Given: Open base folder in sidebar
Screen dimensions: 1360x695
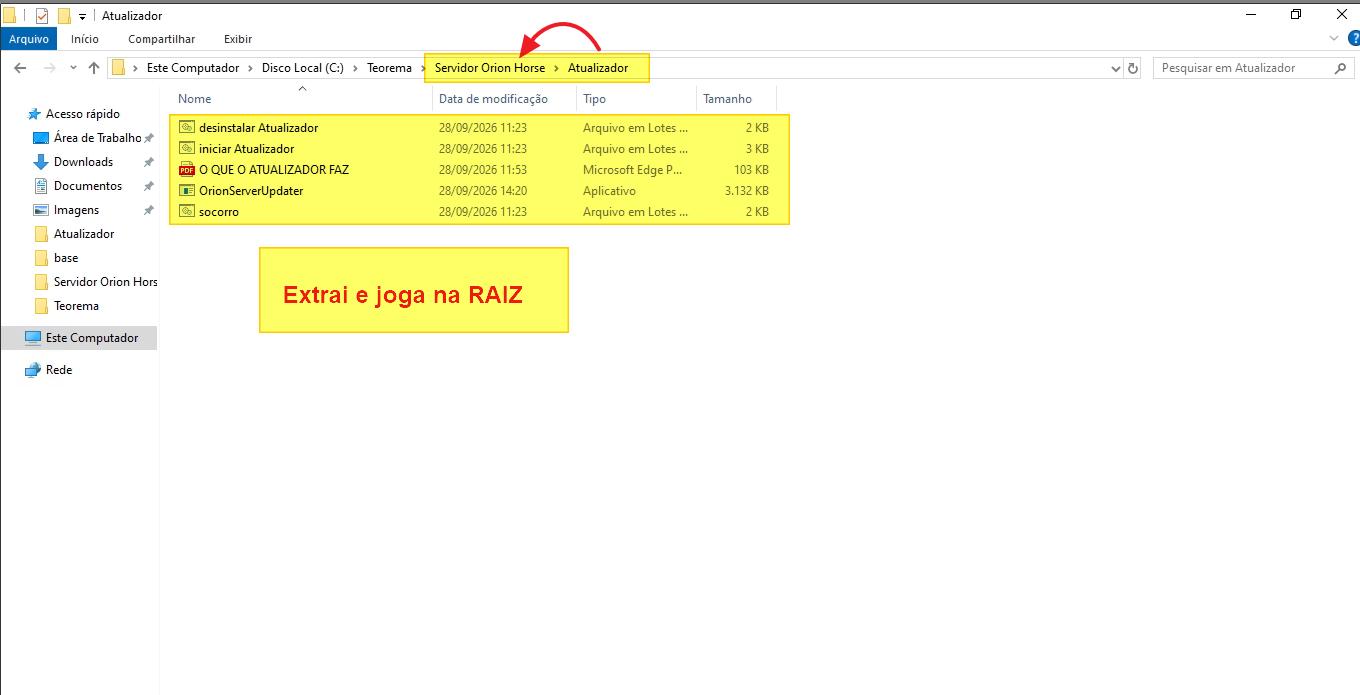Looking at the screenshot, I should tap(66, 258).
